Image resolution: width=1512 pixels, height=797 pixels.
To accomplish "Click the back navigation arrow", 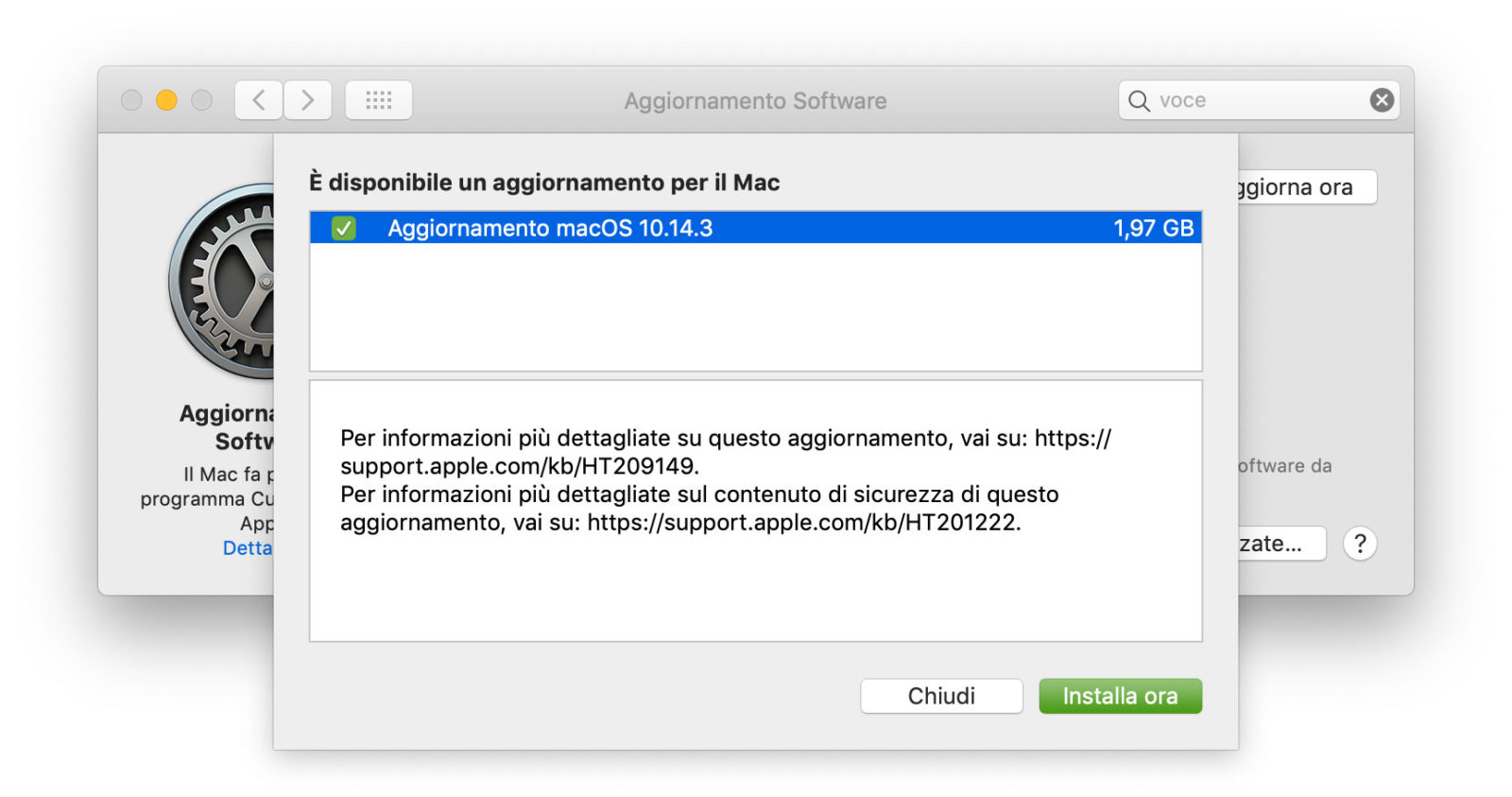I will (x=257, y=99).
